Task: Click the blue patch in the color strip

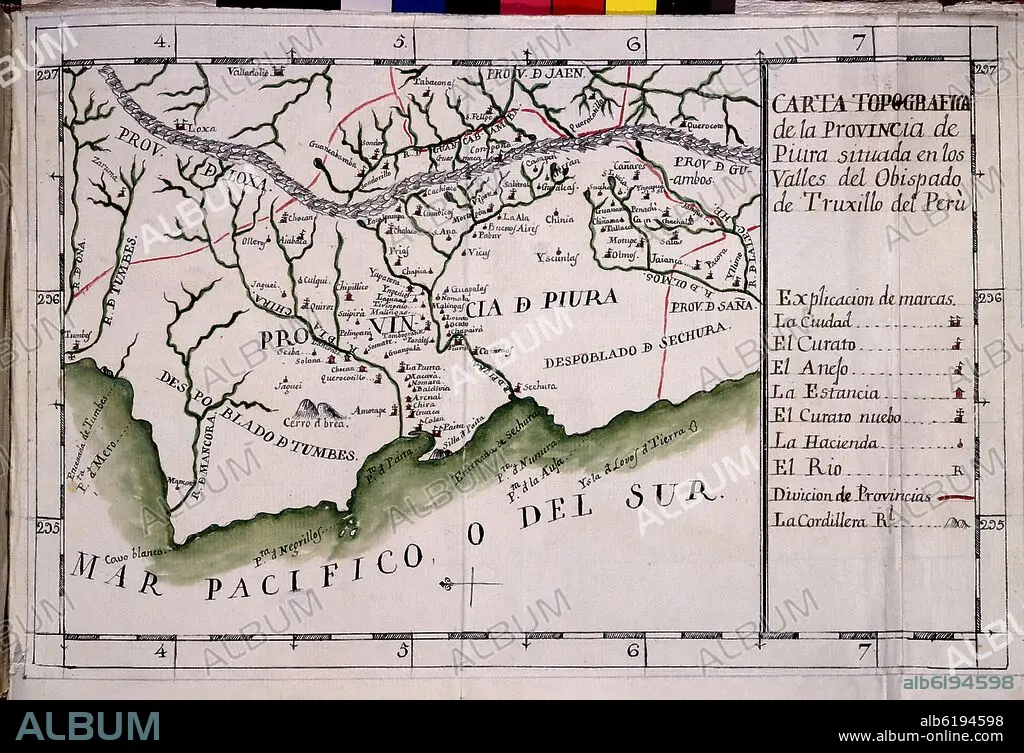Action: coord(419,7)
